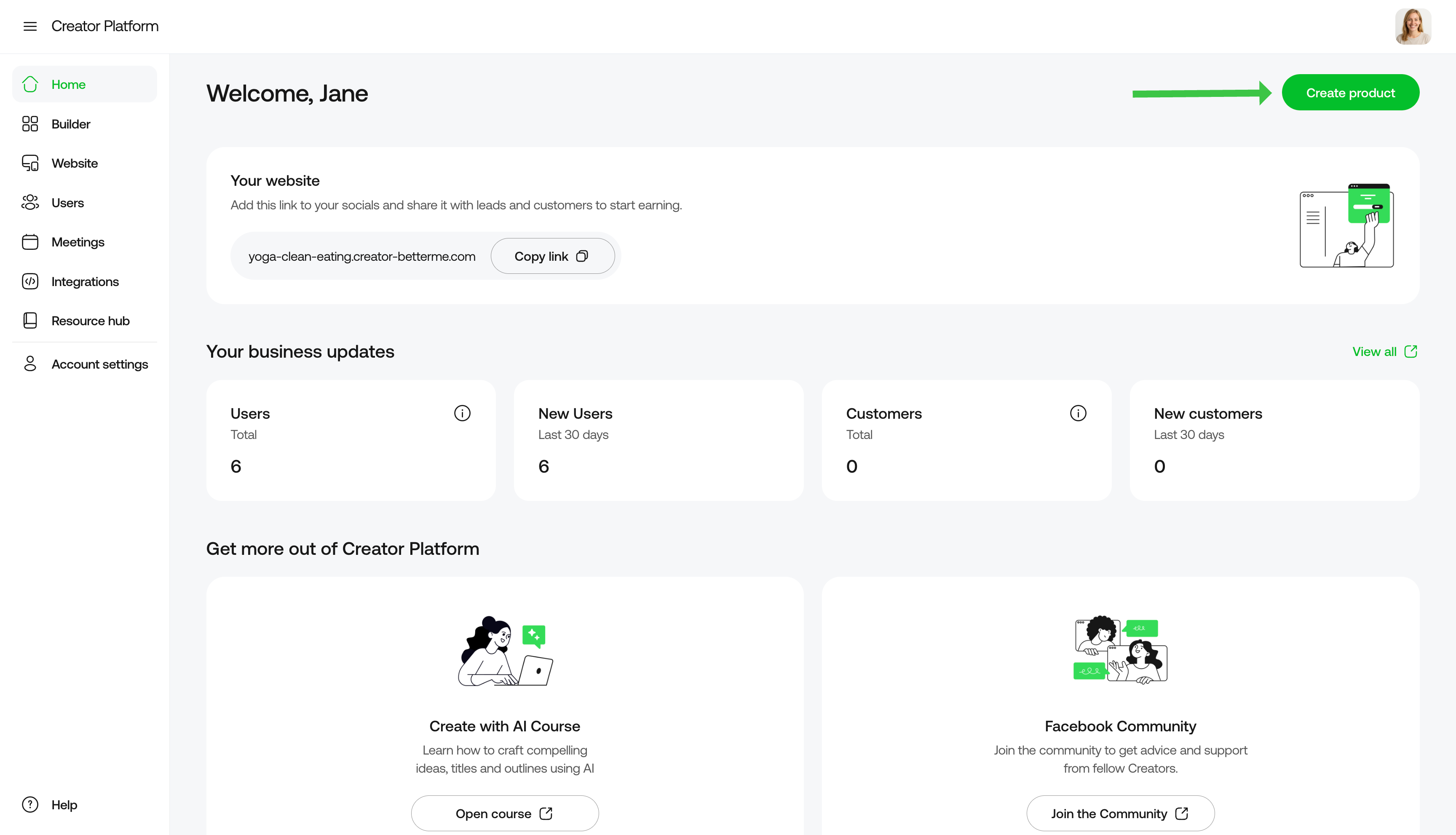Open the Resource hub book icon
This screenshot has width=1456, height=835.
click(x=30, y=321)
